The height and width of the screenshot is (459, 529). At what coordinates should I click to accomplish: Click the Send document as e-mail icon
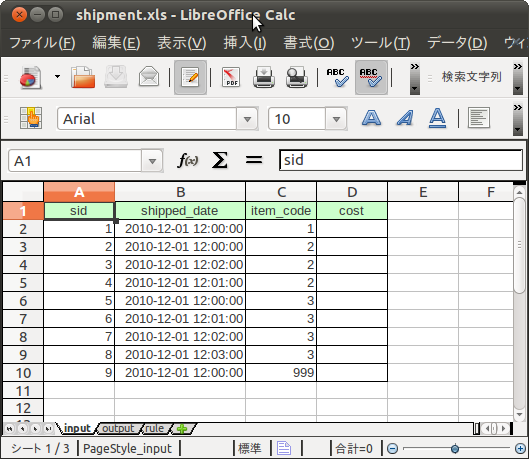point(149,77)
